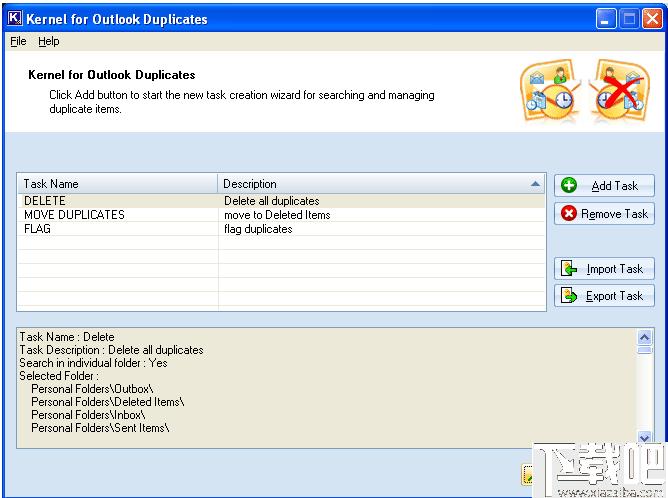Click 'Personal Folders\Deleted Items\' line in details
This screenshot has height=498, width=668.
pyautogui.click(x=108, y=402)
